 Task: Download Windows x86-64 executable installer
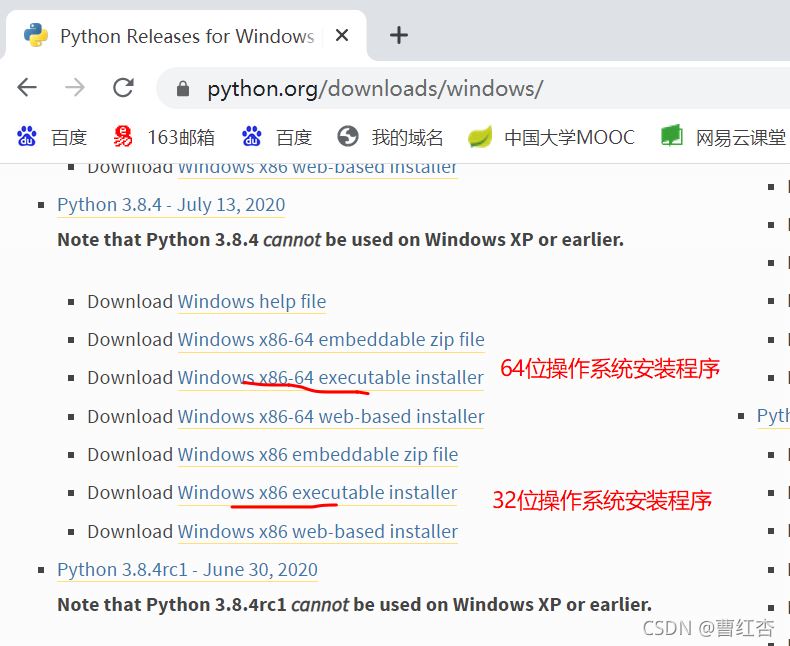click(x=331, y=378)
